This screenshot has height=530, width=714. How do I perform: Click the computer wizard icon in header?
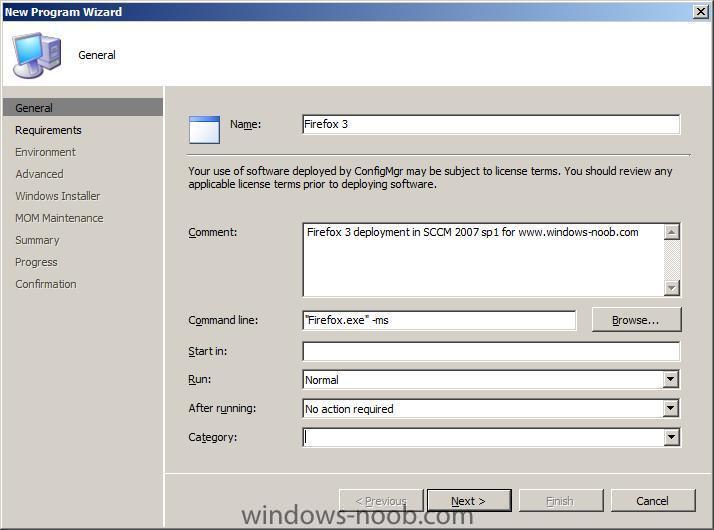[36, 54]
